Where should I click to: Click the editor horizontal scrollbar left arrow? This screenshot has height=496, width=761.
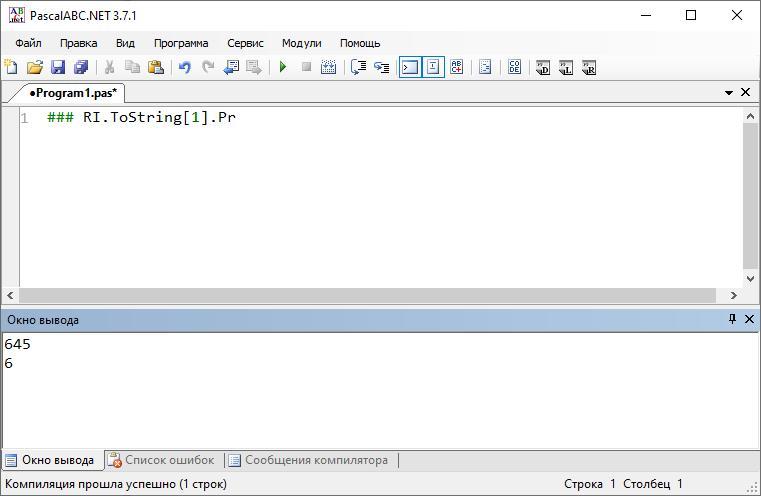point(10,295)
